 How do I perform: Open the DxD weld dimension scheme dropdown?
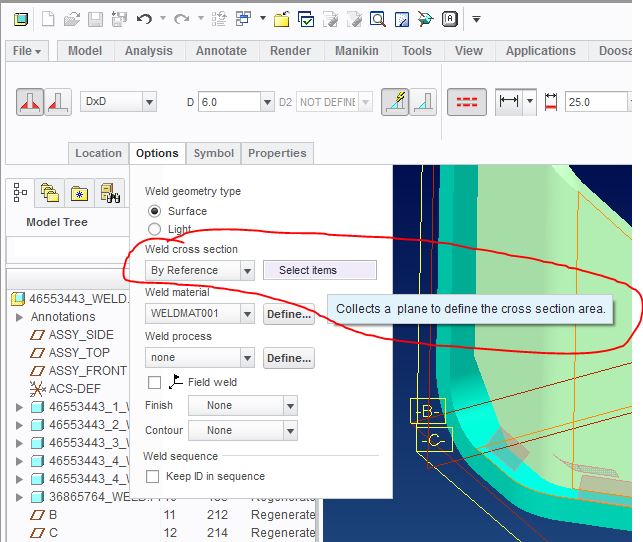pos(149,102)
